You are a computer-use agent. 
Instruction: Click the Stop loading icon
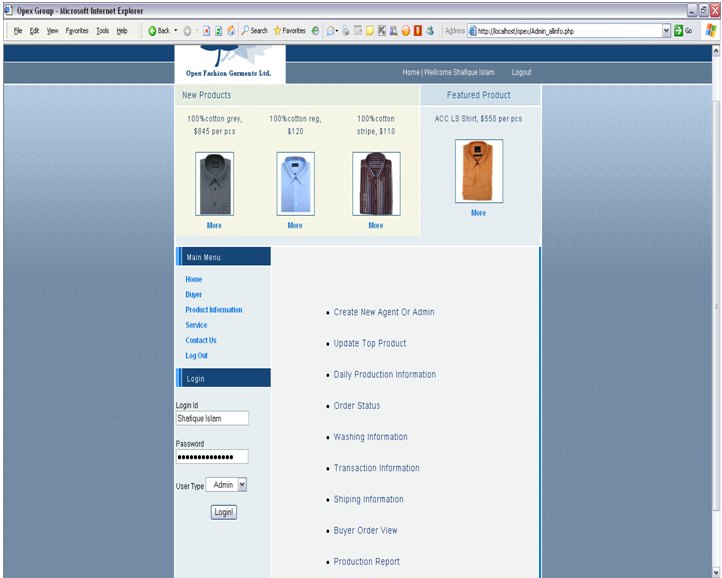tap(206, 31)
